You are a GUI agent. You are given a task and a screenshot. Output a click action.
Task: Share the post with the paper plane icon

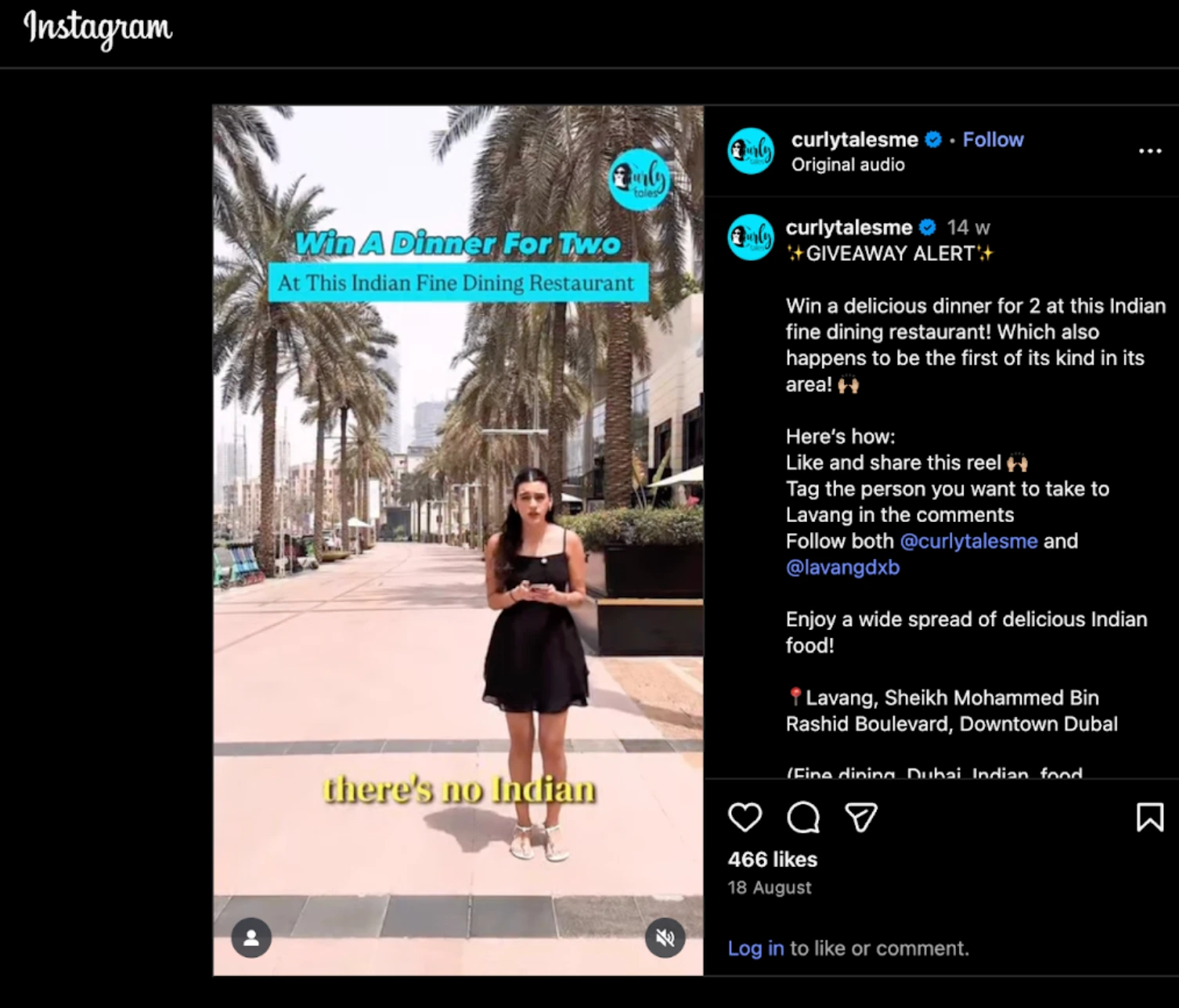[x=861, y=817]
